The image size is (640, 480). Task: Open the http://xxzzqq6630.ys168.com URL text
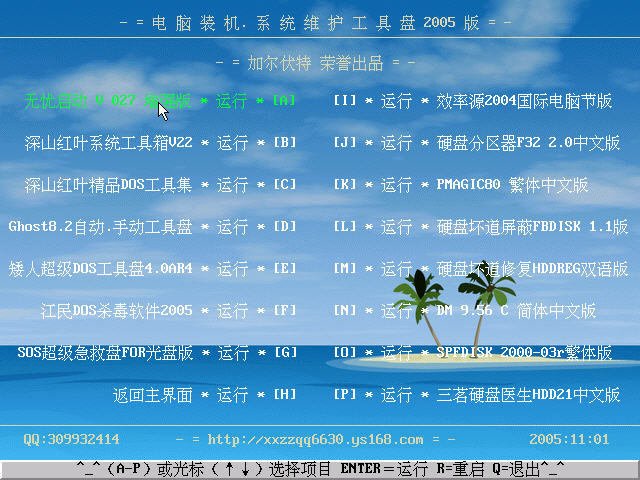click(x=316, y=440)
